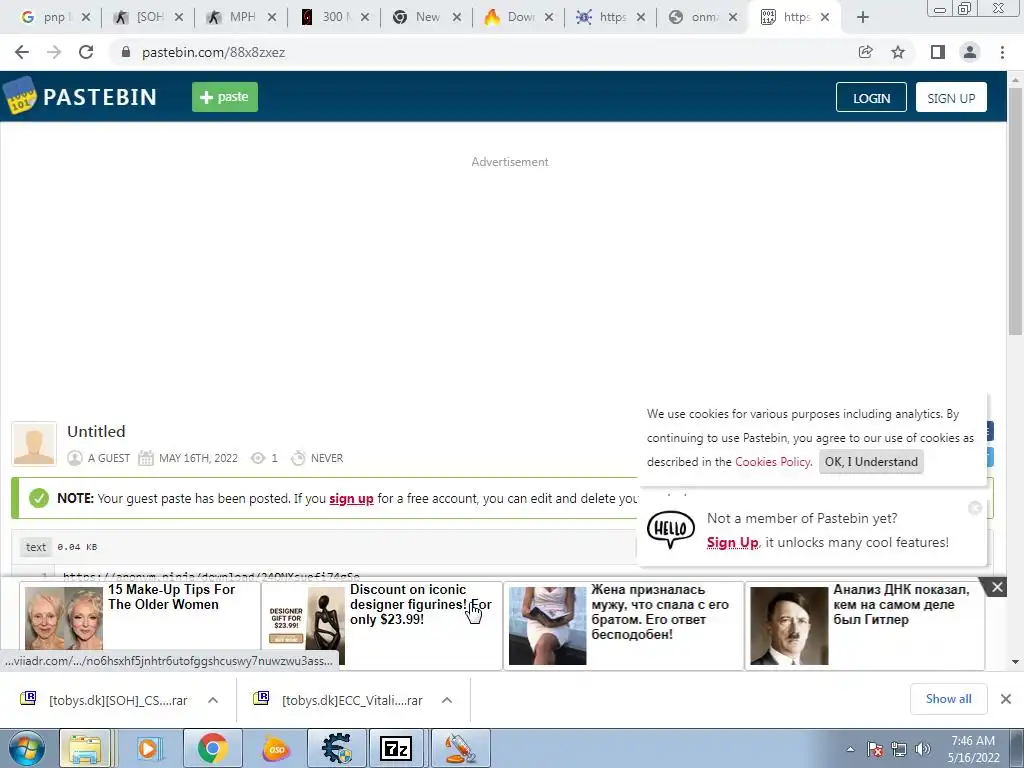Image resolution: width=1024 pixels, height=768 pixels.
Task: Click the Chrome taskbar icon
Action: (x=212, y=748)
